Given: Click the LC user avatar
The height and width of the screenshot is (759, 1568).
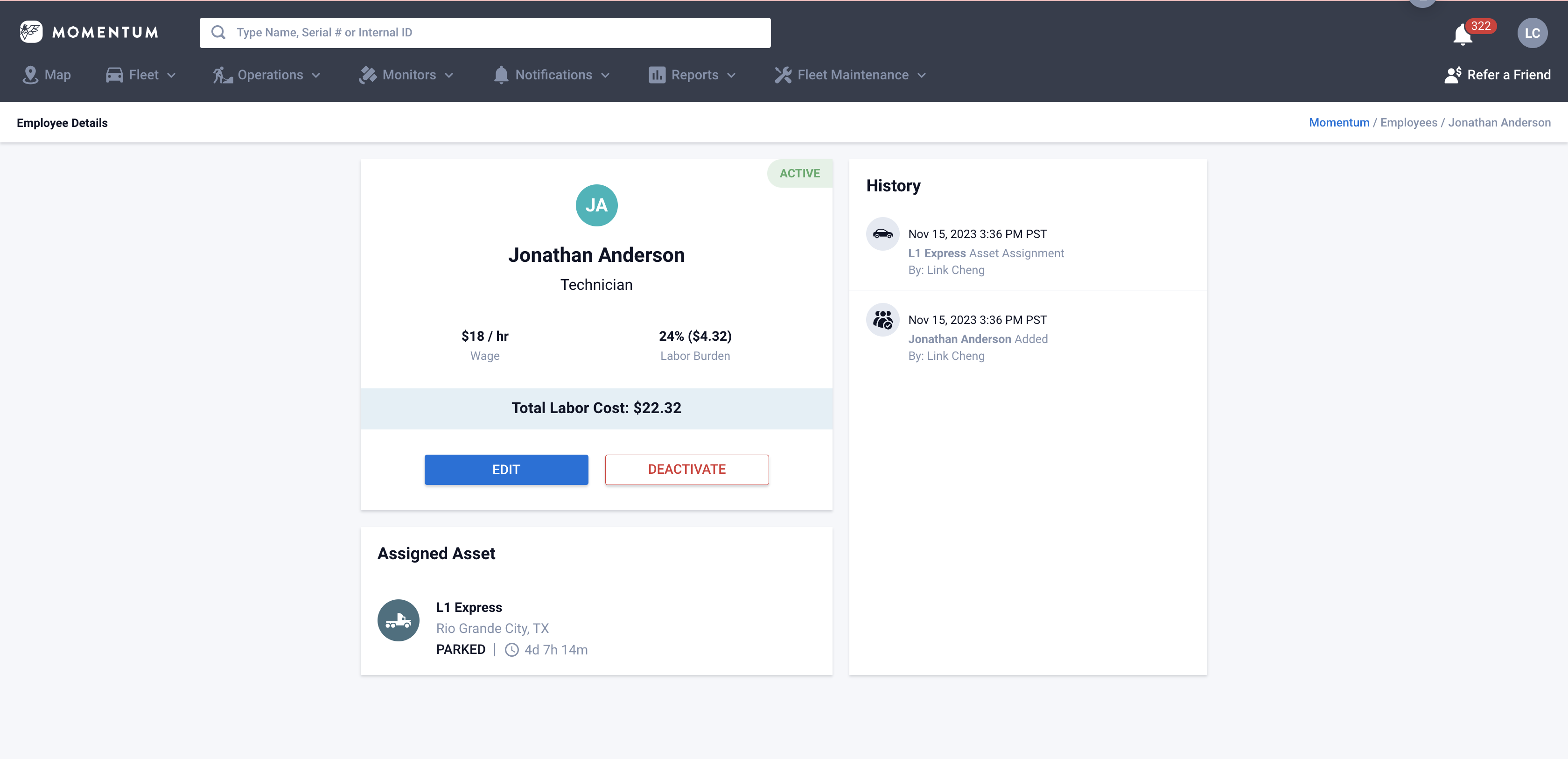Looking at the screenshot, I should click(1532, 33).
